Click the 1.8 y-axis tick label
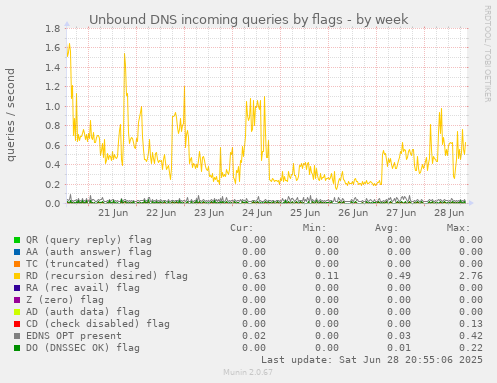The height and width of the screenshot is (383, 497). [53, 29]
